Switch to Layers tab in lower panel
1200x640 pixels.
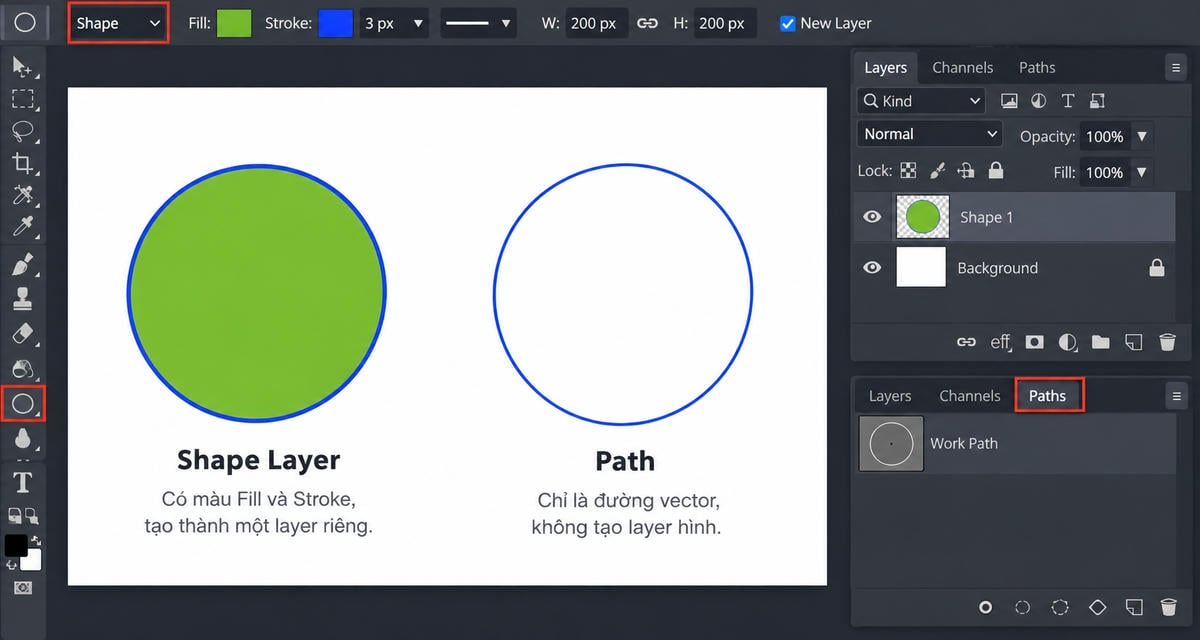[x=890, y=396]
